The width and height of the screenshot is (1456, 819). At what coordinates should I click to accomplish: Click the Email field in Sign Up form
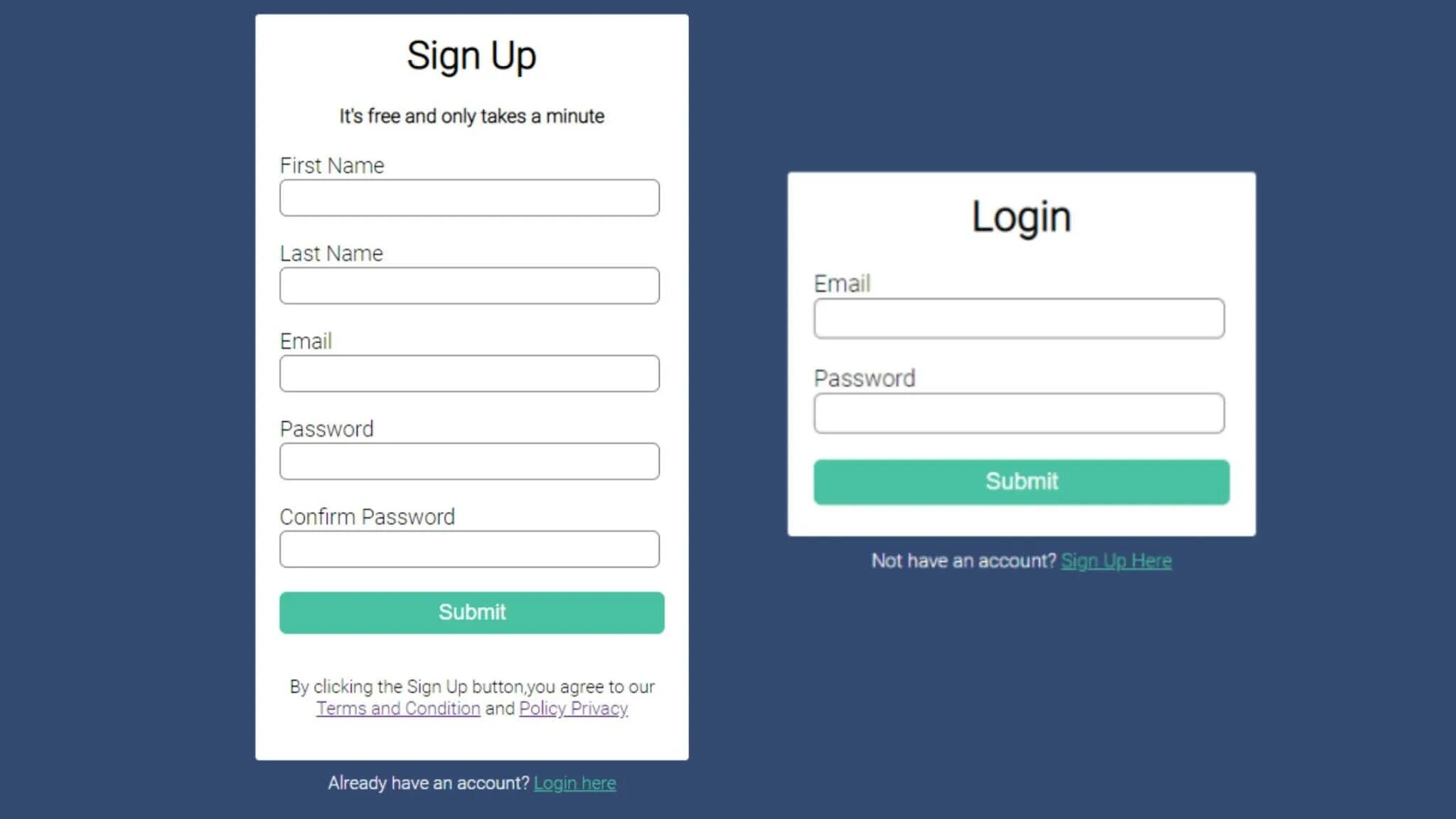(x=469, y=373)
